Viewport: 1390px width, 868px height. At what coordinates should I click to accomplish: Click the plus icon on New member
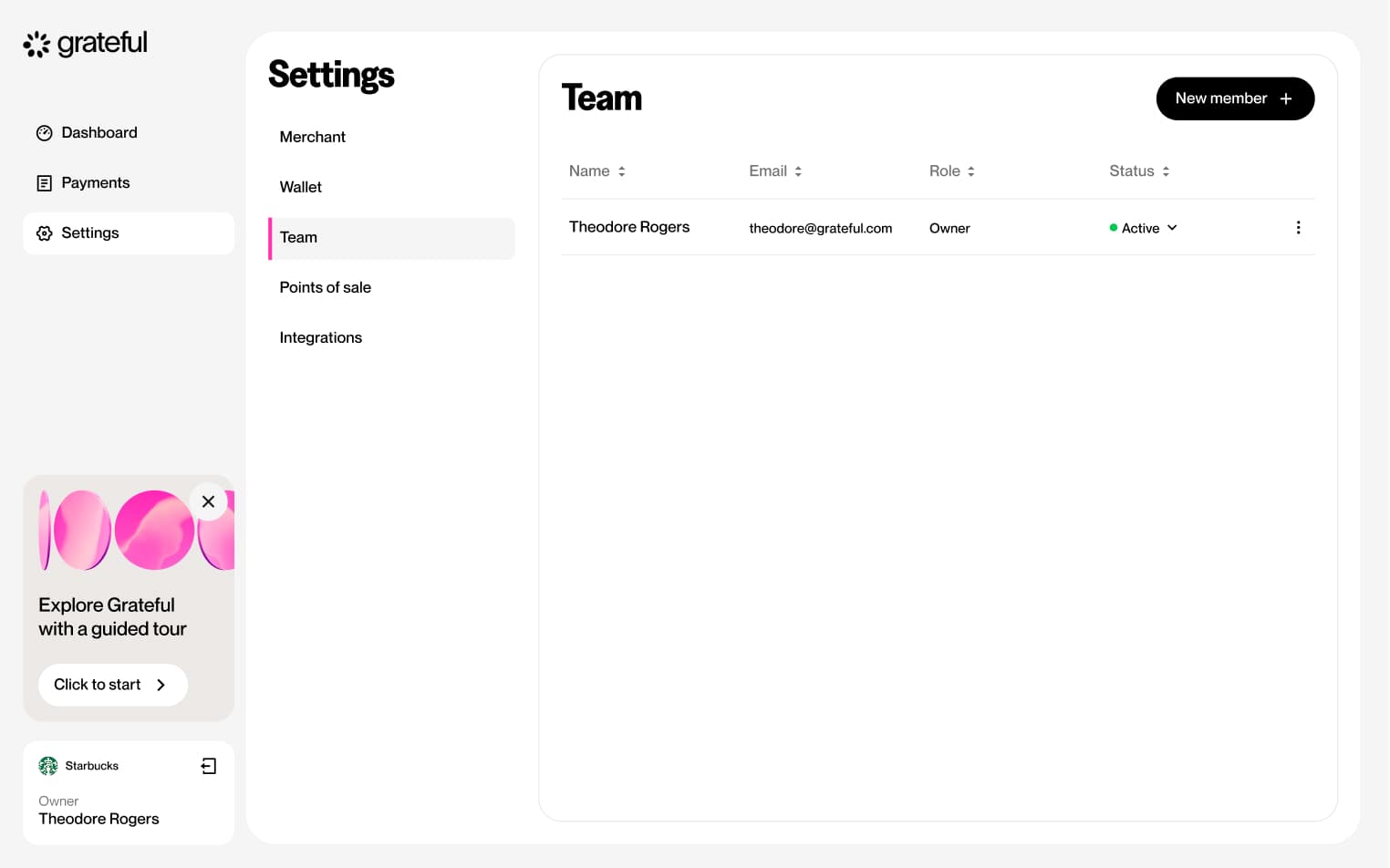coord(1286,98)
